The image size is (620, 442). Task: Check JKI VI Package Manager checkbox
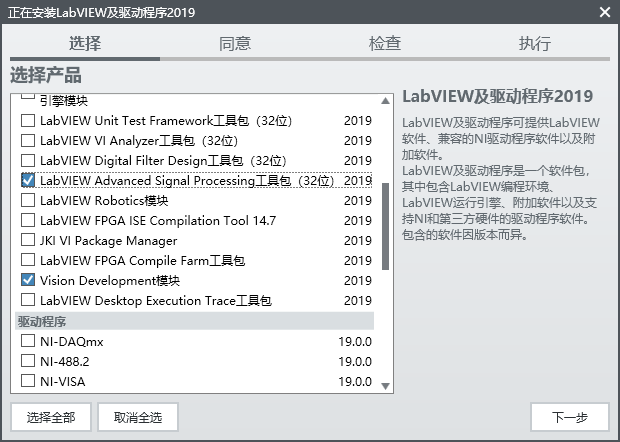28,240
